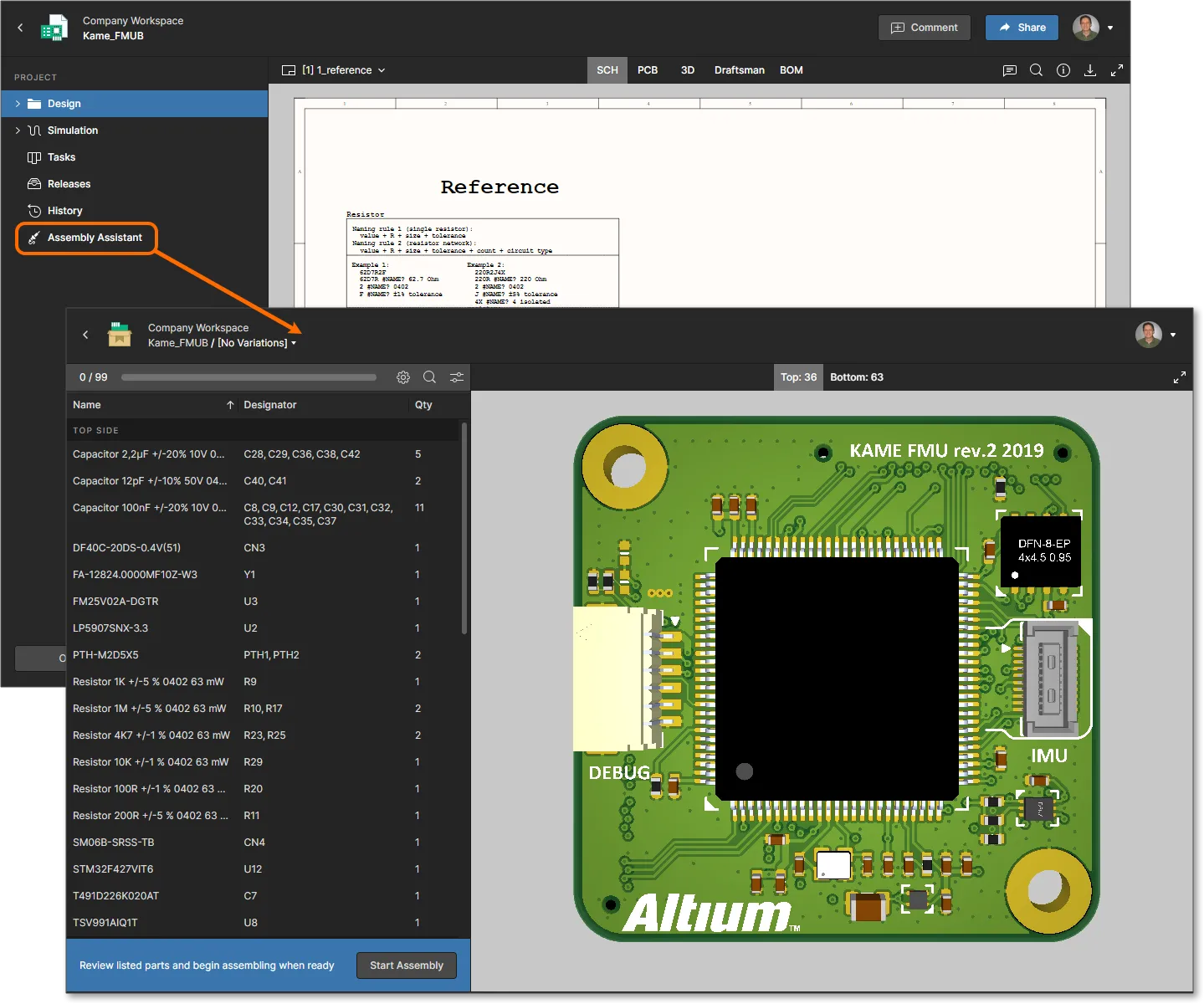The image size is (1204, 1004).
Task: Click the Comment button
Action: (925, 28)
